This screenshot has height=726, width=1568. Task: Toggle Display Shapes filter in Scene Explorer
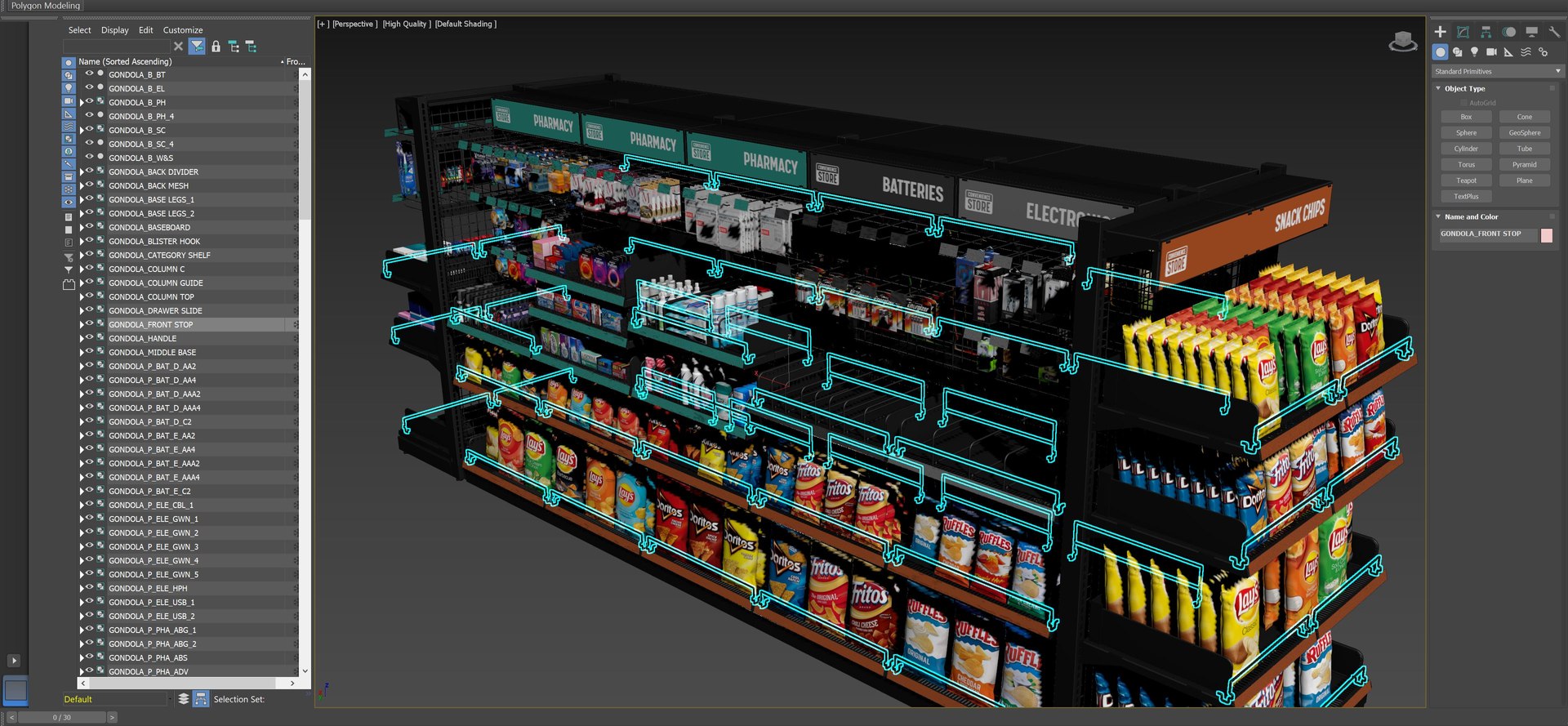[69, 75]
